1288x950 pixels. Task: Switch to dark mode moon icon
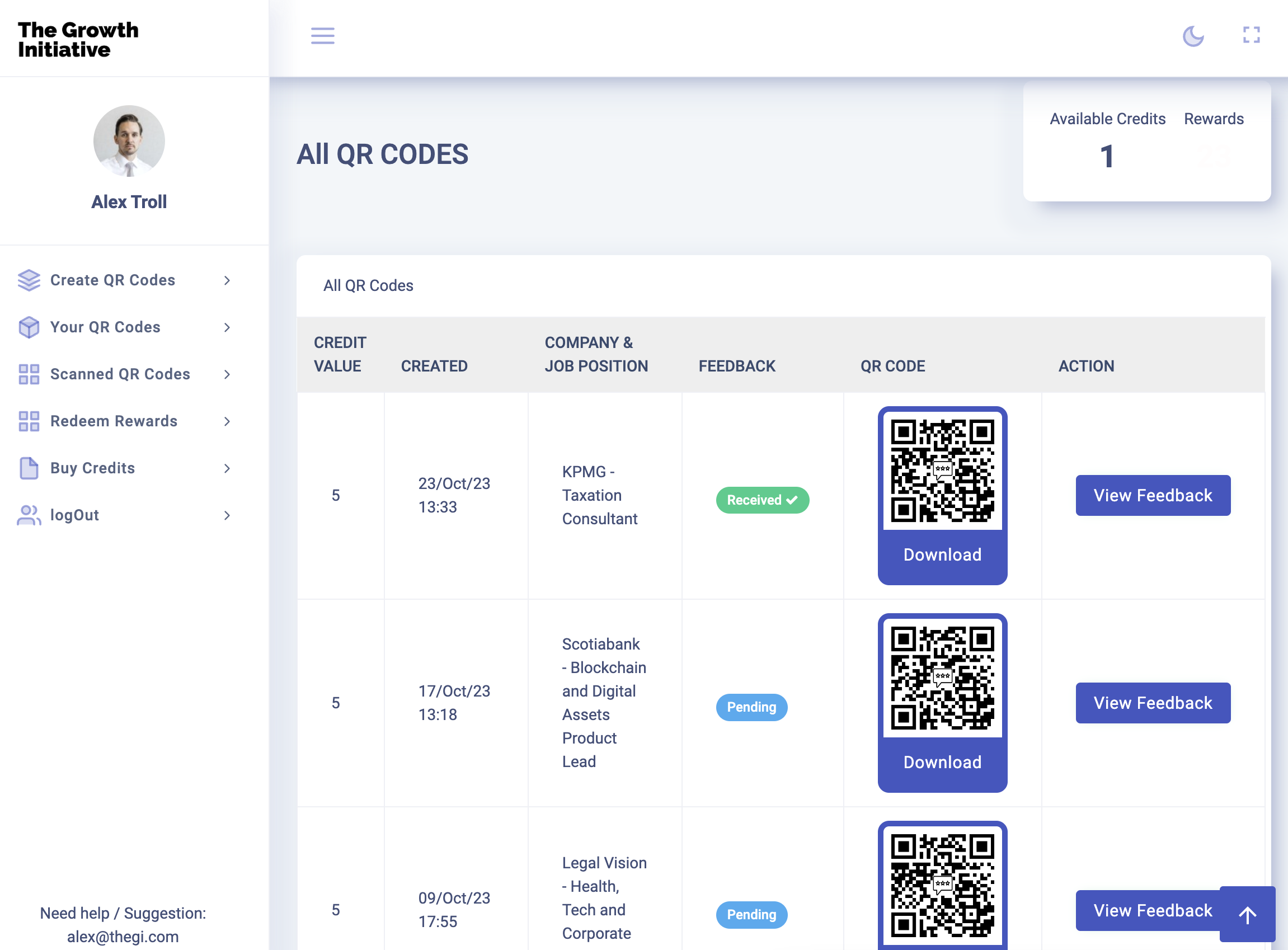[x=1193, y=36]
